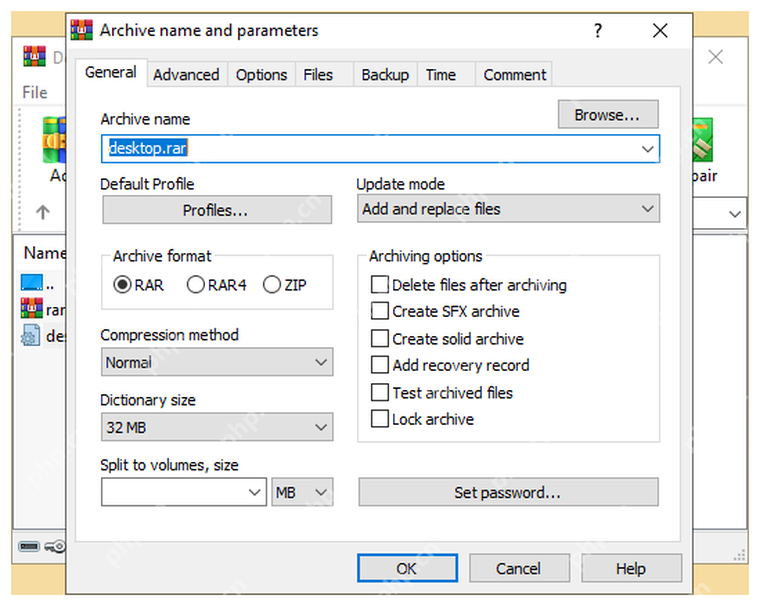
Task: Click the resize grip of background window
Action: click(x=740, y=556)
